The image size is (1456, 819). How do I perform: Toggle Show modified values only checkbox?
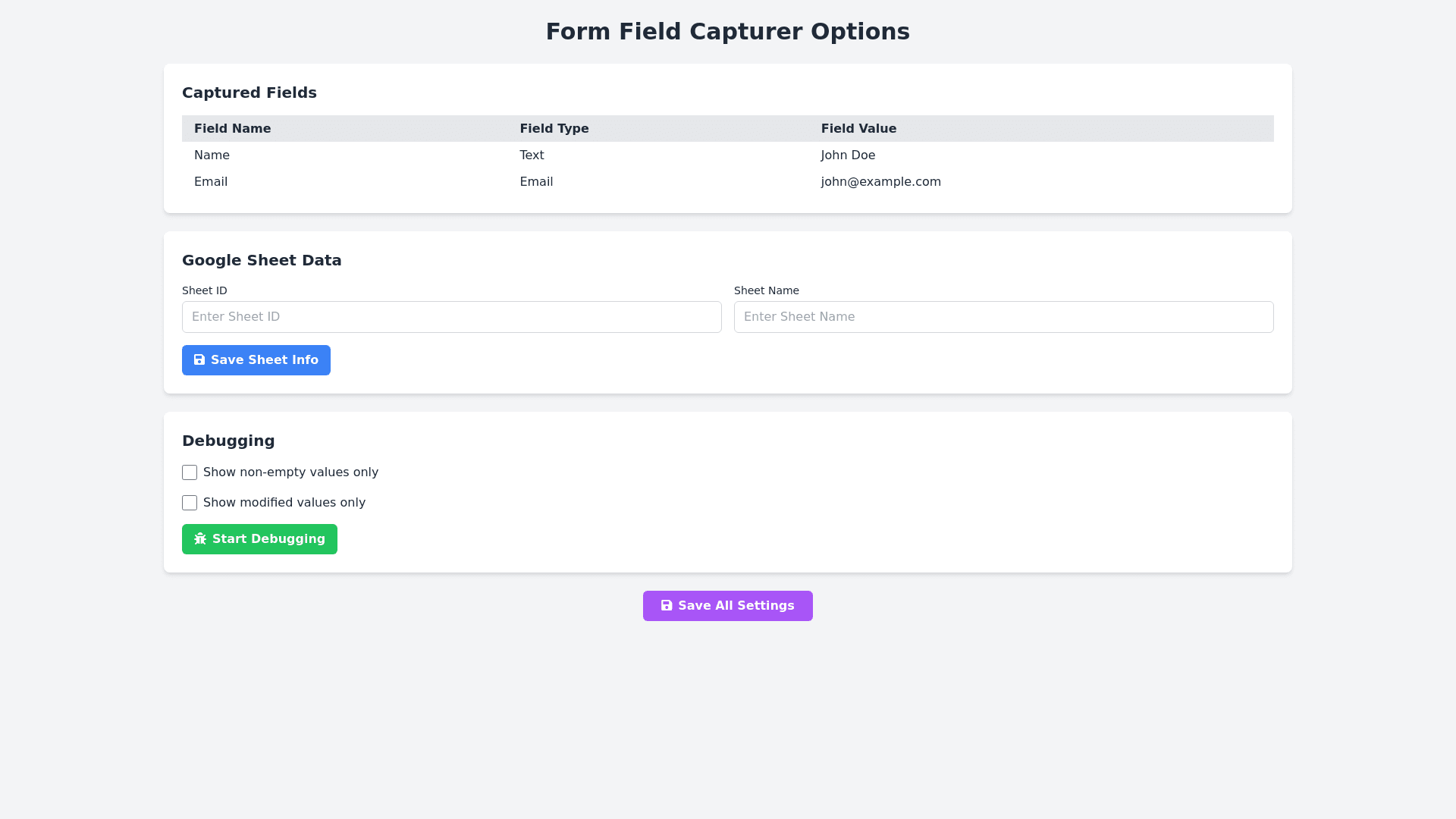pyautogui.click(x=190, y=503)
